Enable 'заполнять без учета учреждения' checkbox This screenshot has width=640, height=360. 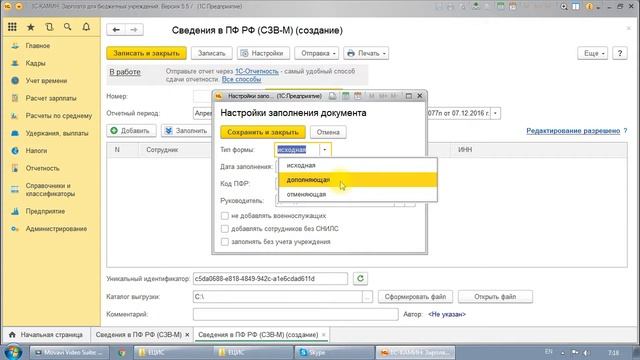[x=224, y=242]
